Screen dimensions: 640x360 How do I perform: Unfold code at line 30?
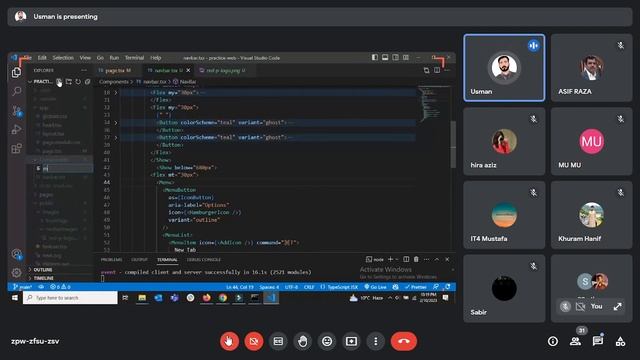(116, 93)
